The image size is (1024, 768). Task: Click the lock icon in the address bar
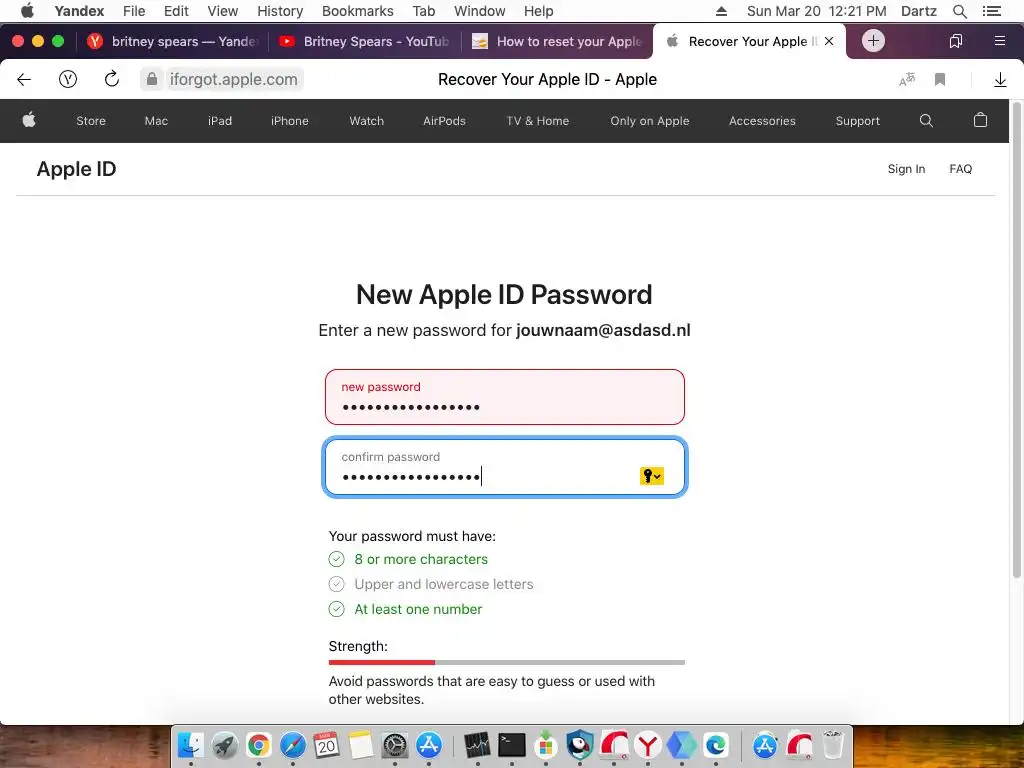click(x=152, y=79)
